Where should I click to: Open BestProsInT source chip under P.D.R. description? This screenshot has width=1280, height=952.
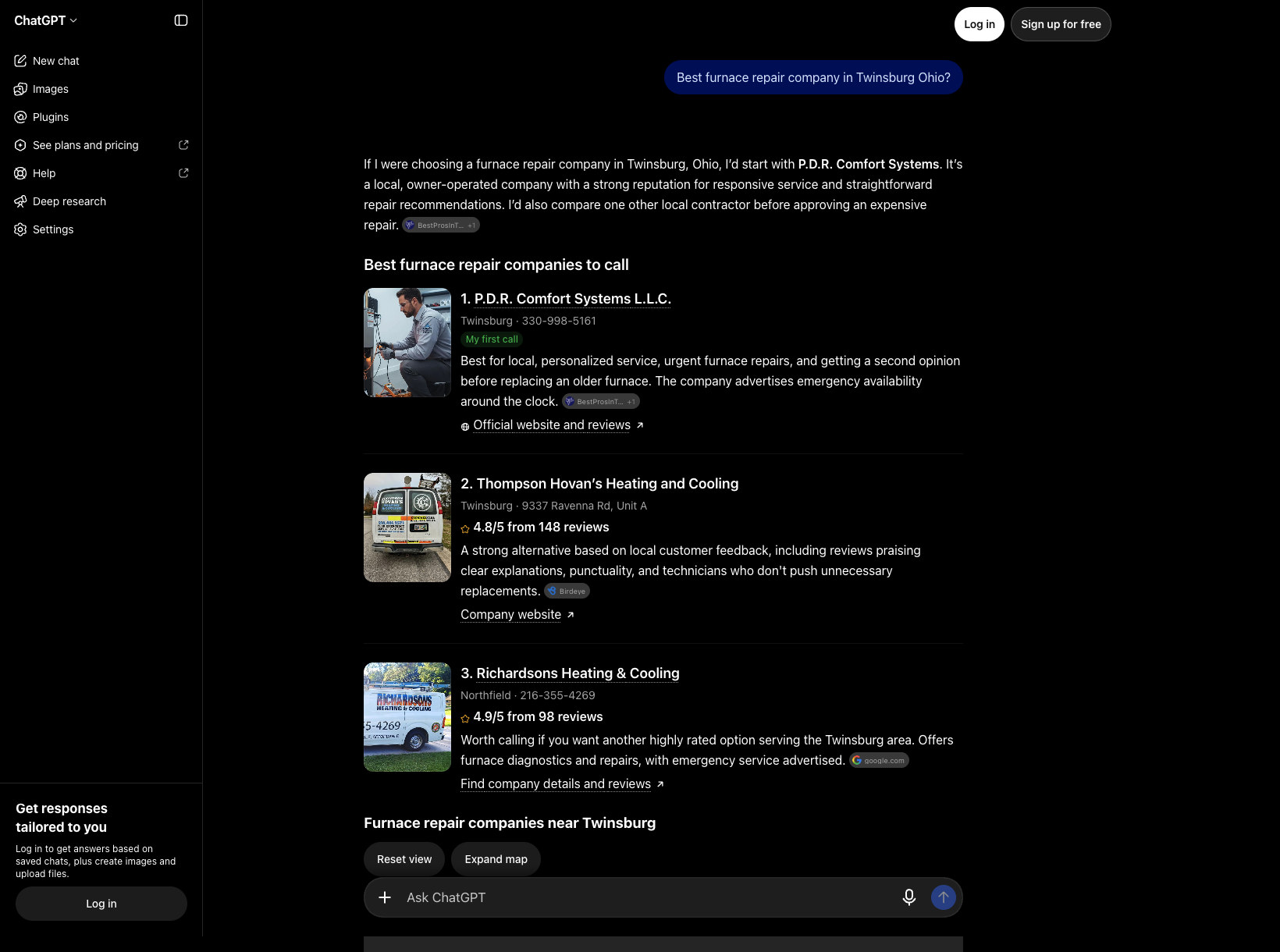(x=601, y=402)
